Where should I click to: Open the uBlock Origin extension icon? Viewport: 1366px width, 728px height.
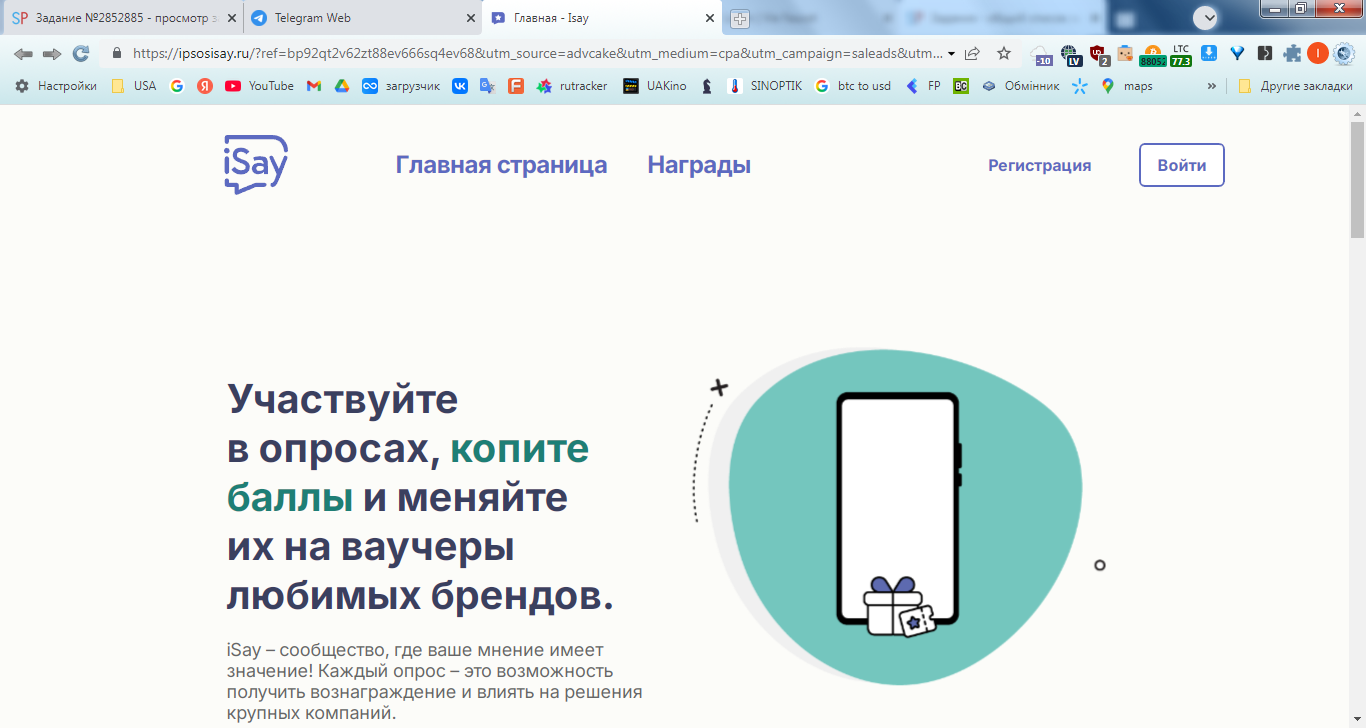(1098, 54)
